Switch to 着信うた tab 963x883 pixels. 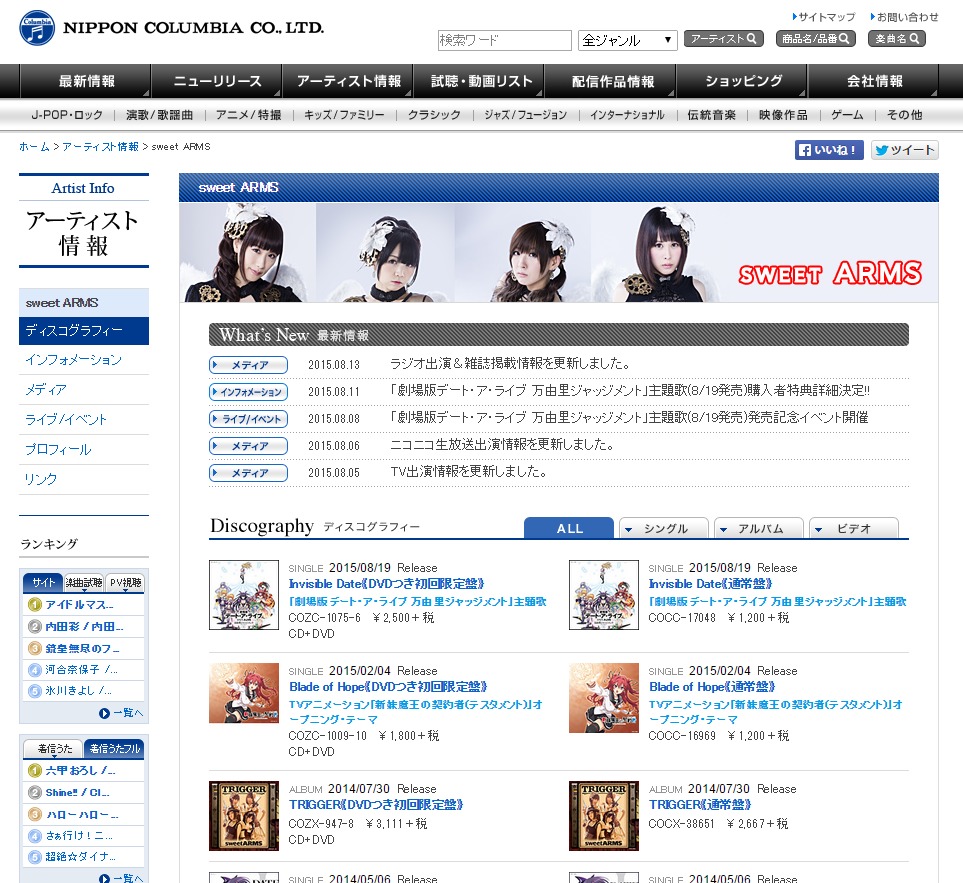pos(54,749)
